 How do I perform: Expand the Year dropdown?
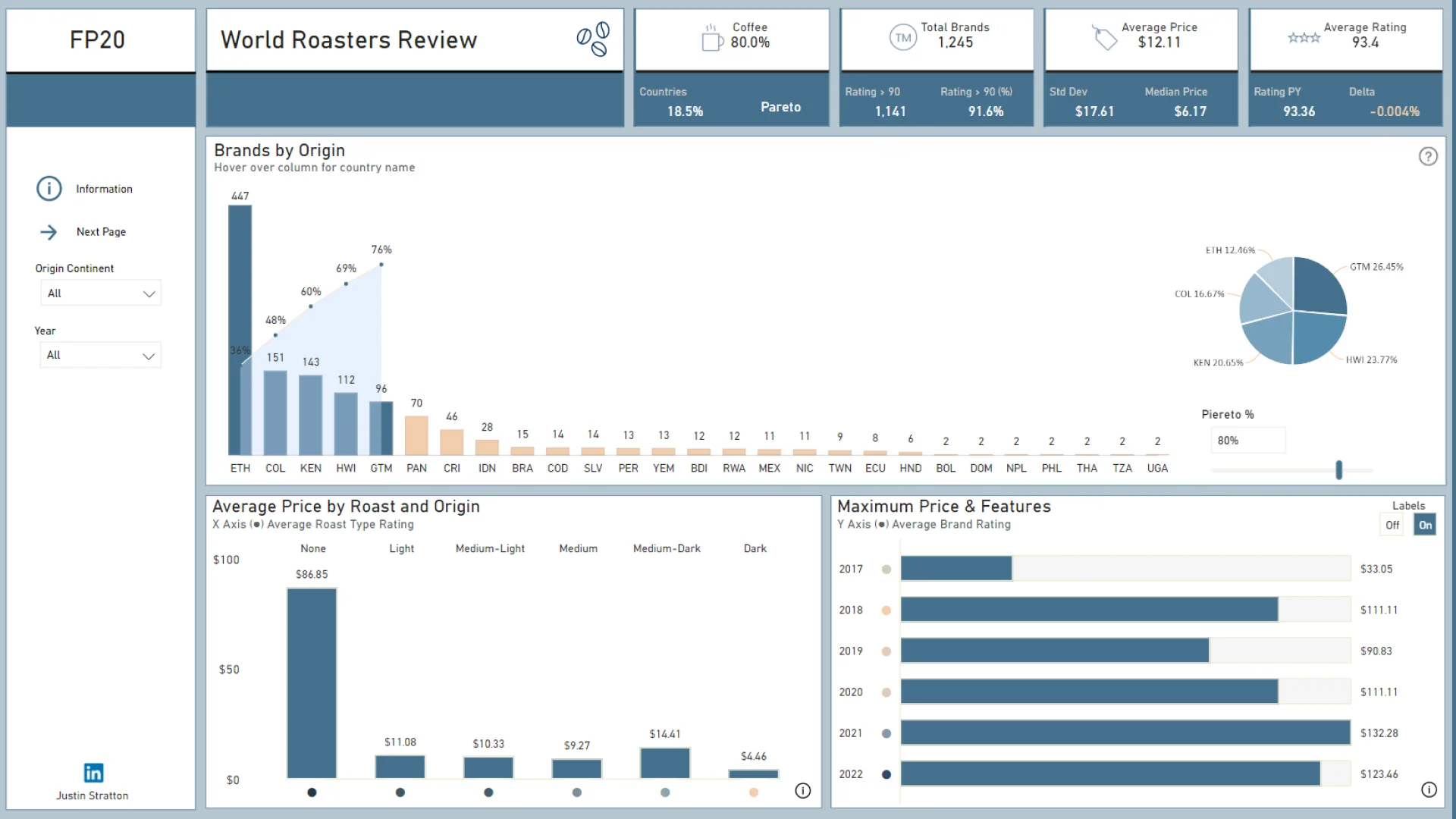[x=101, y=355]
